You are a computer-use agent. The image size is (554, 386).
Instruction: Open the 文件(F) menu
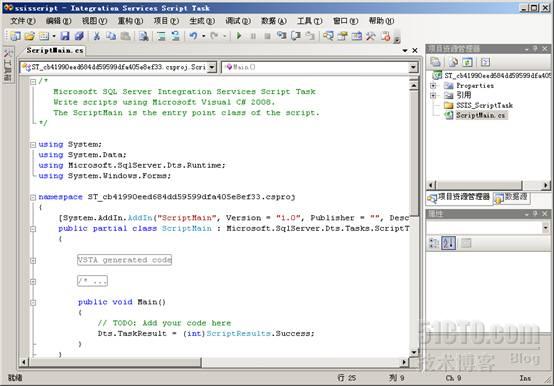click(x=23, y=21)
